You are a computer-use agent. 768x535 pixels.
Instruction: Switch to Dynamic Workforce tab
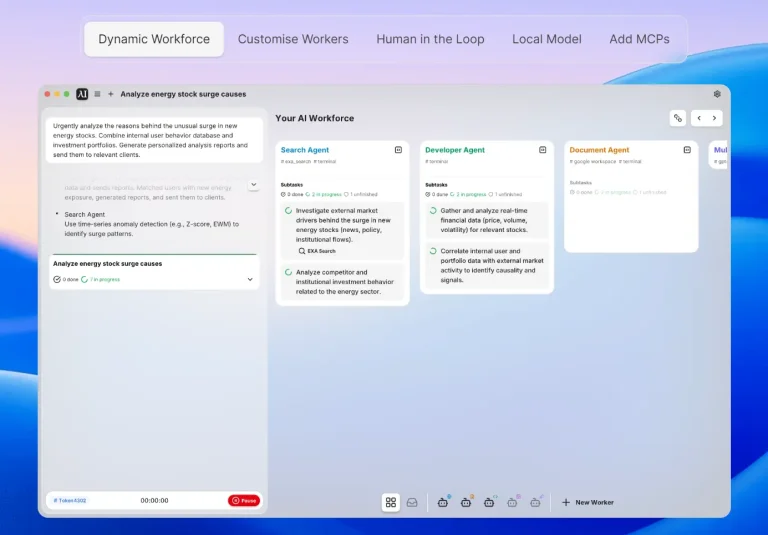click(154, 39)
